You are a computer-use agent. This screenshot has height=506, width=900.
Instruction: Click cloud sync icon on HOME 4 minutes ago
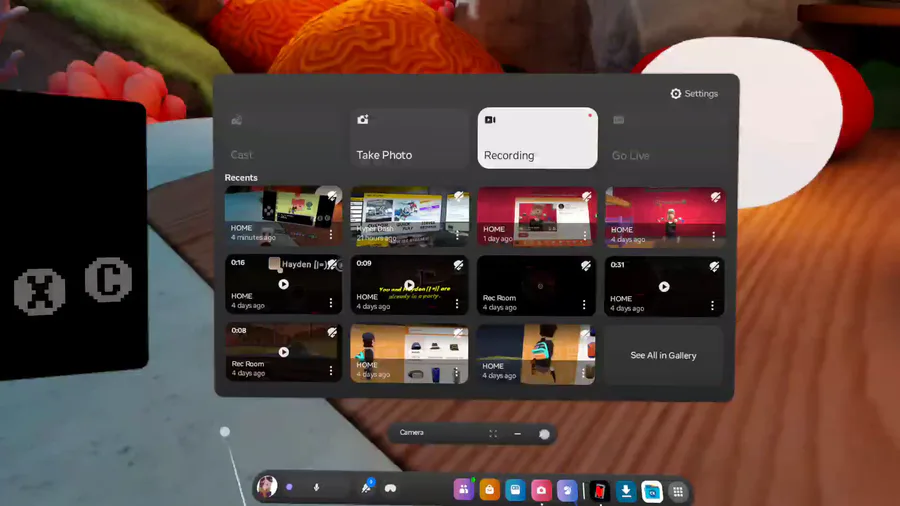332,196
